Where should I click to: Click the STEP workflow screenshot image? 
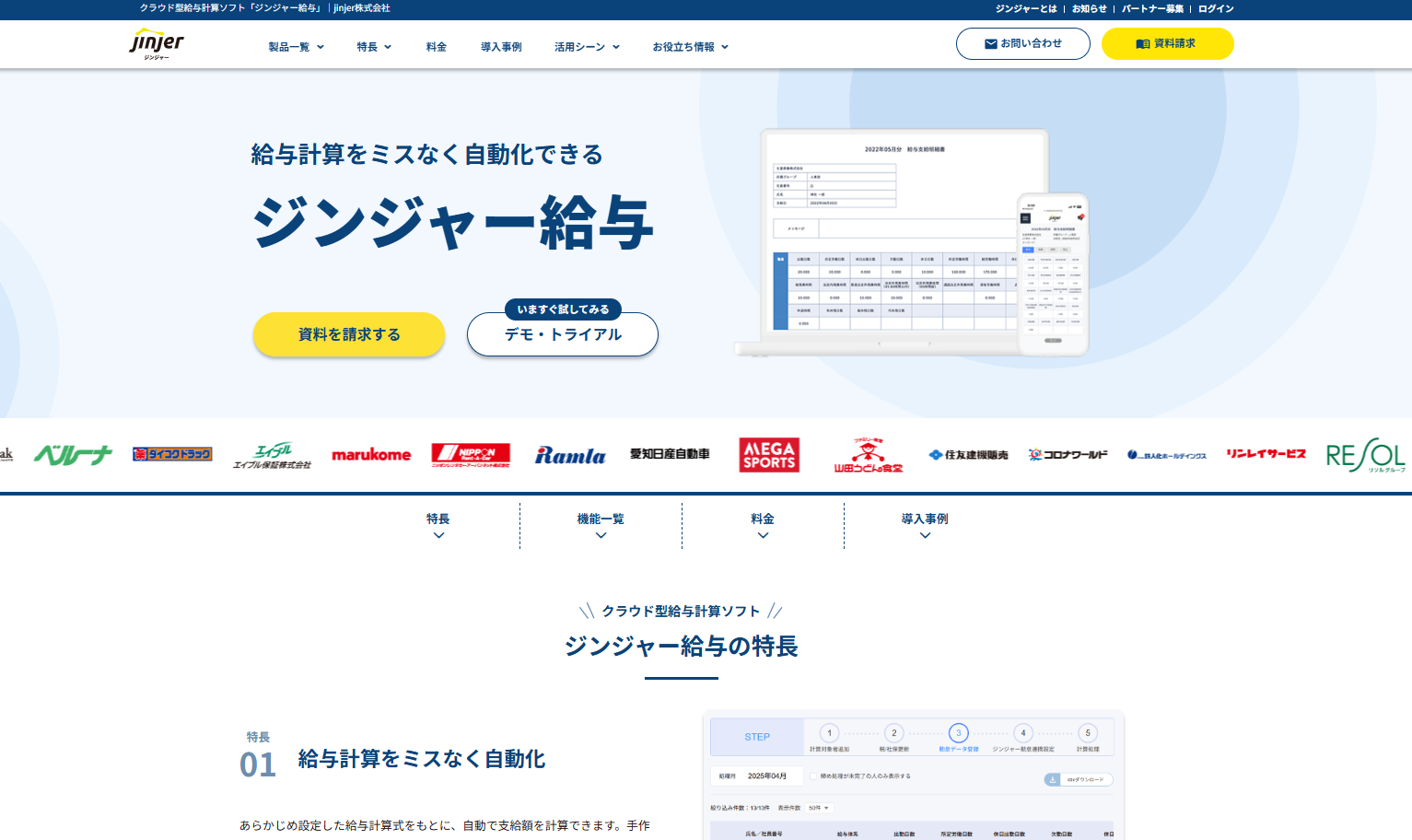(x=913, y=776)
